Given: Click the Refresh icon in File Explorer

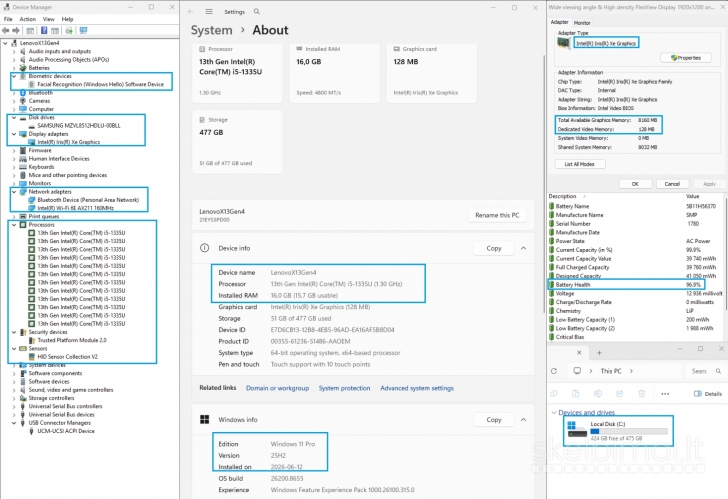Looking at the screenshot, I should (554, 371).
